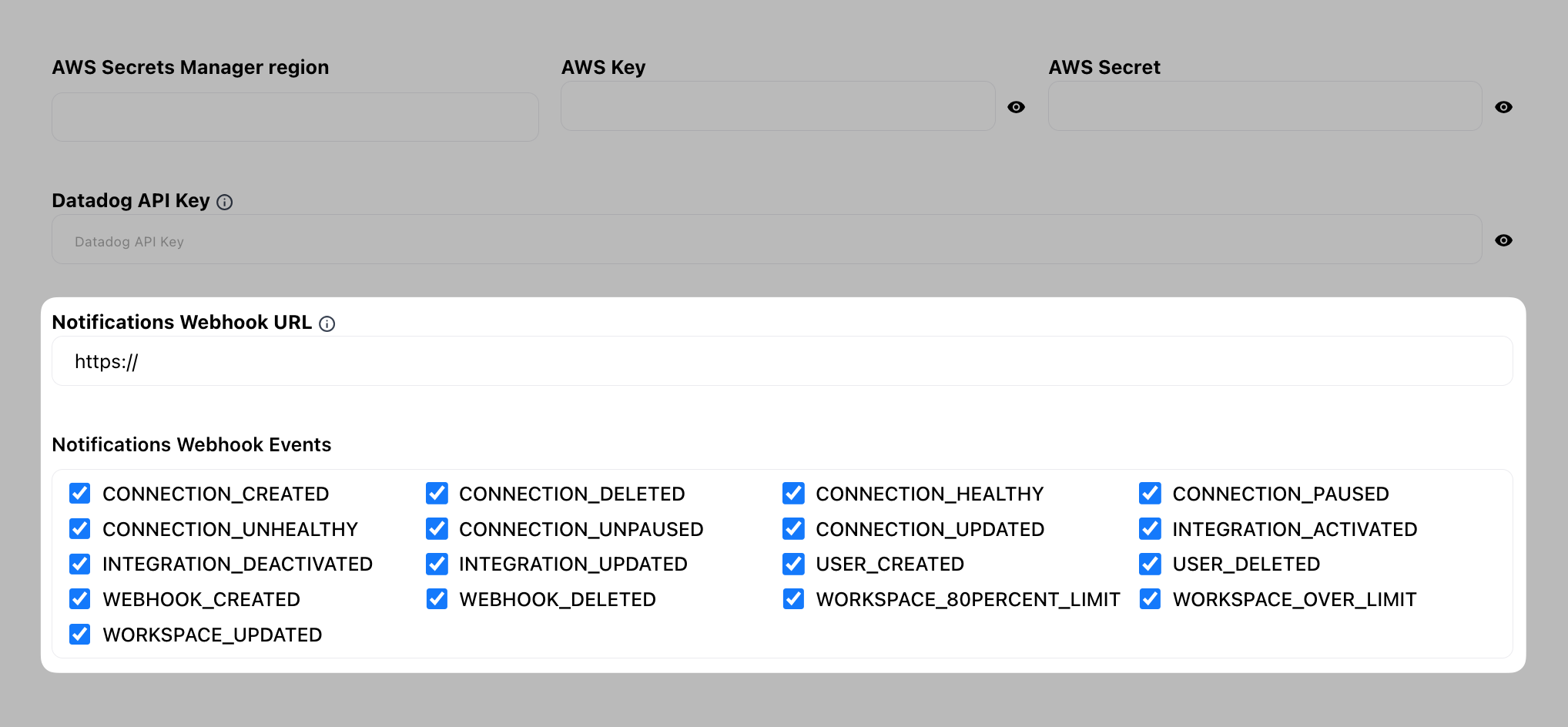The height and width of the screenshot is (727, 1568).
Task: Uncheck the WORKSPACE_UPDATED notification
Action: point(79,635)
